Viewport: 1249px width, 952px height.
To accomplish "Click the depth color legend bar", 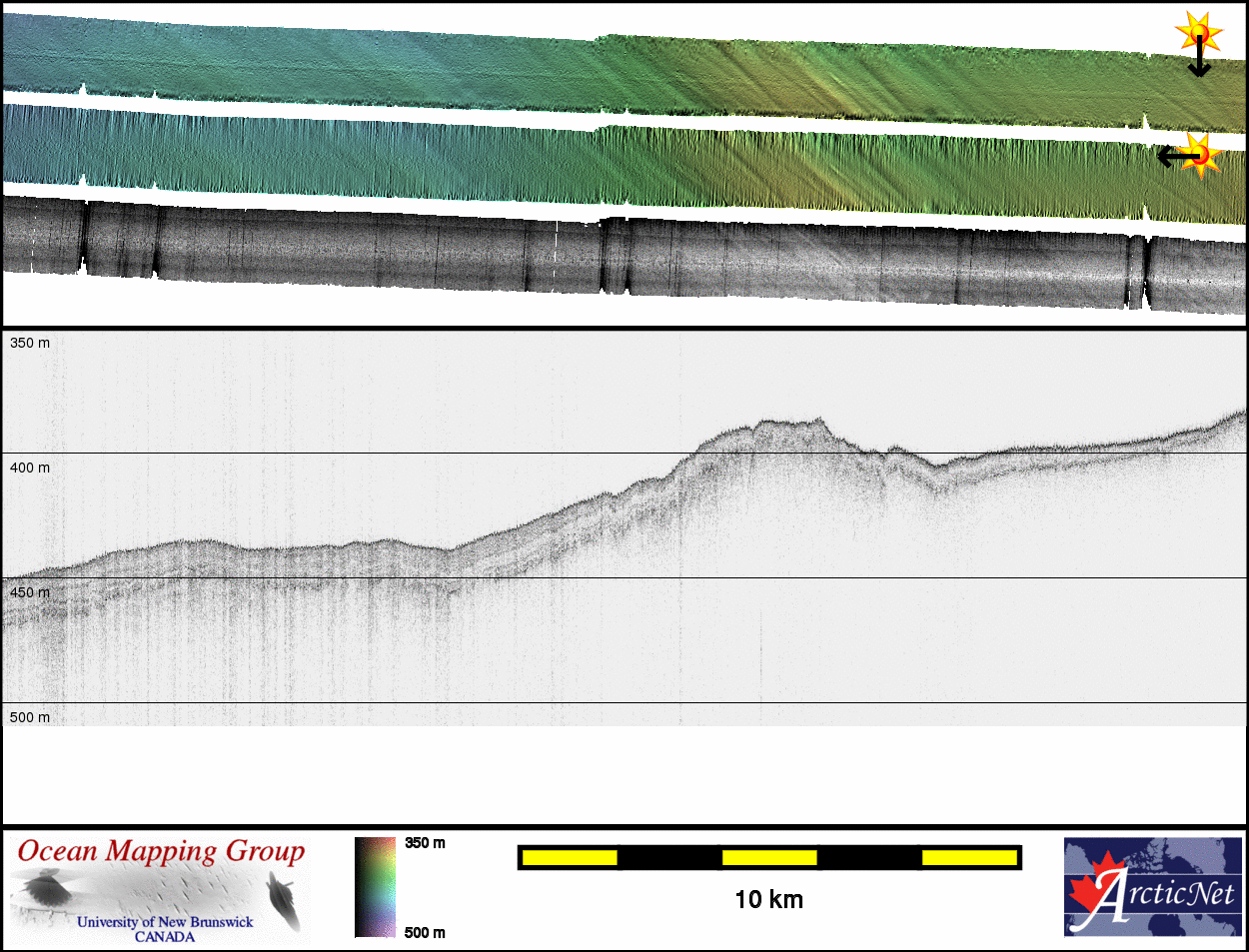I will [x=375, y=887].
